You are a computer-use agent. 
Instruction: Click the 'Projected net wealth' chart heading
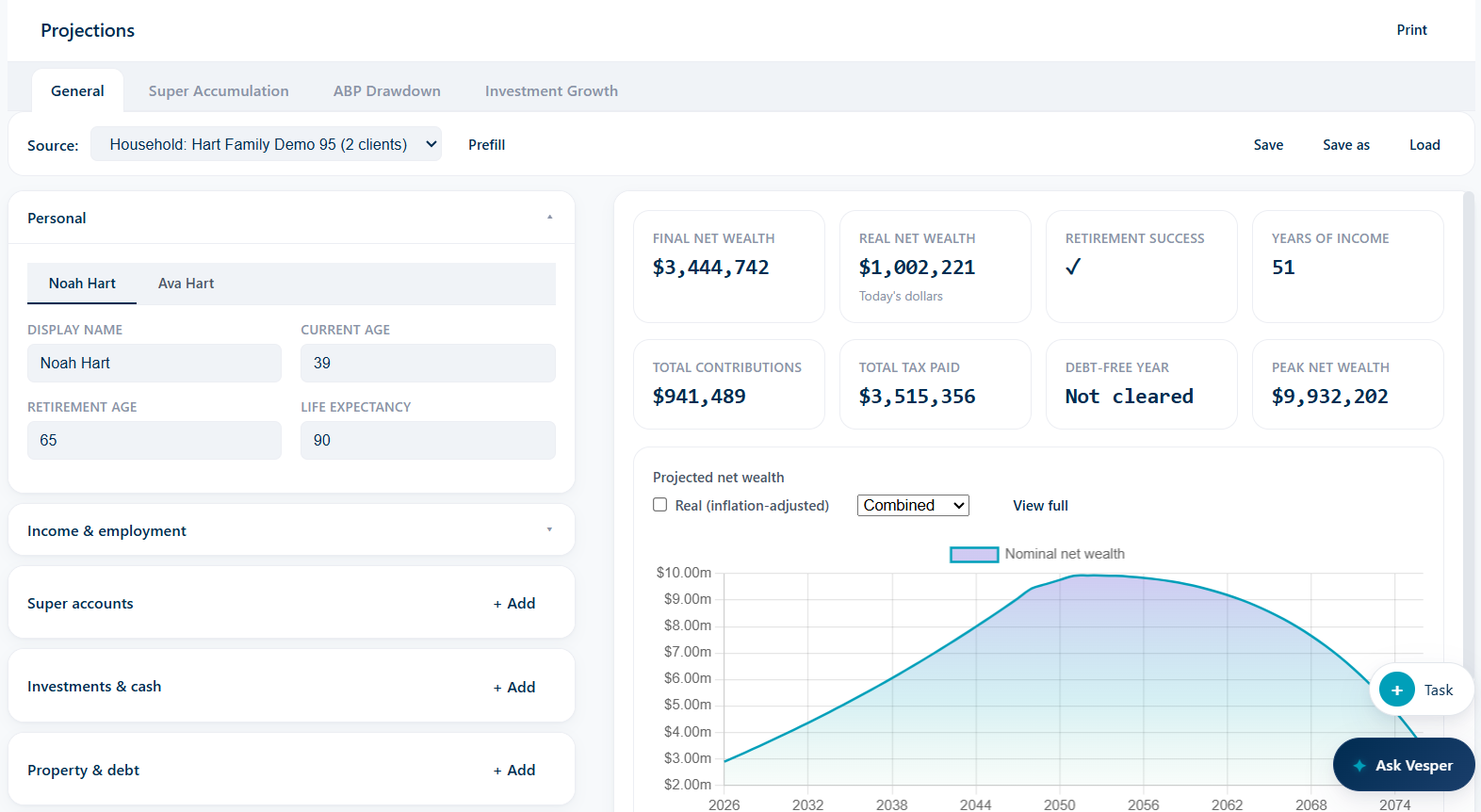(718, 478)
